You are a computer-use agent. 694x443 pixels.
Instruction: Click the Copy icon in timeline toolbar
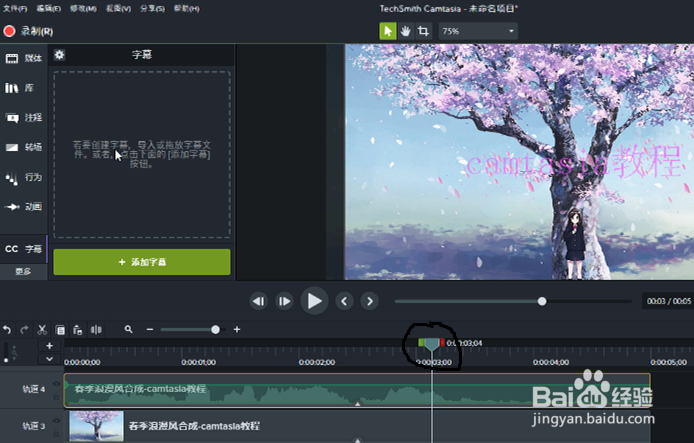[60, 330]
